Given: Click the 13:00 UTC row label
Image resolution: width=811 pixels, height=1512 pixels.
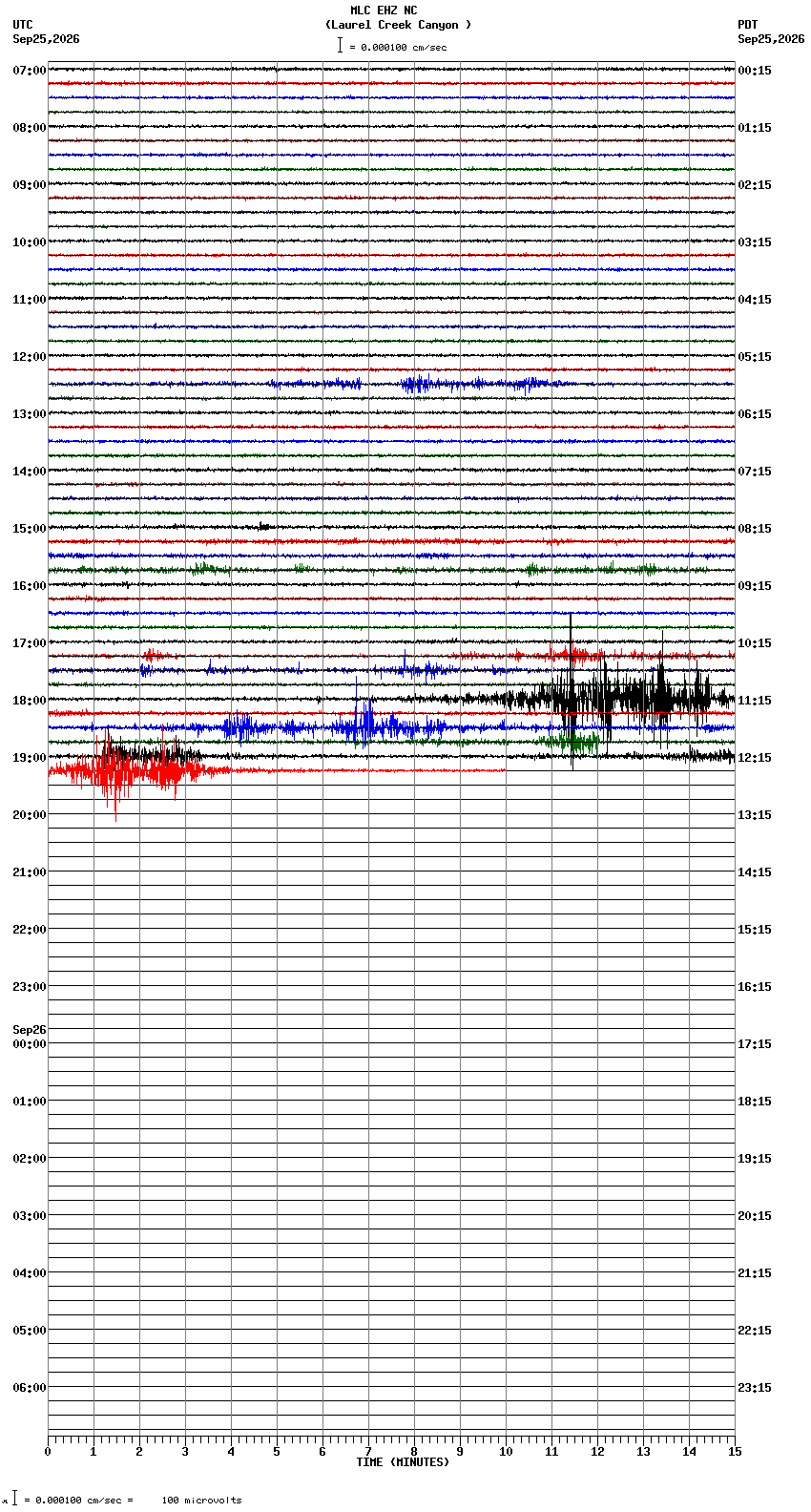Looking at the screenshot, I should 30,414.
